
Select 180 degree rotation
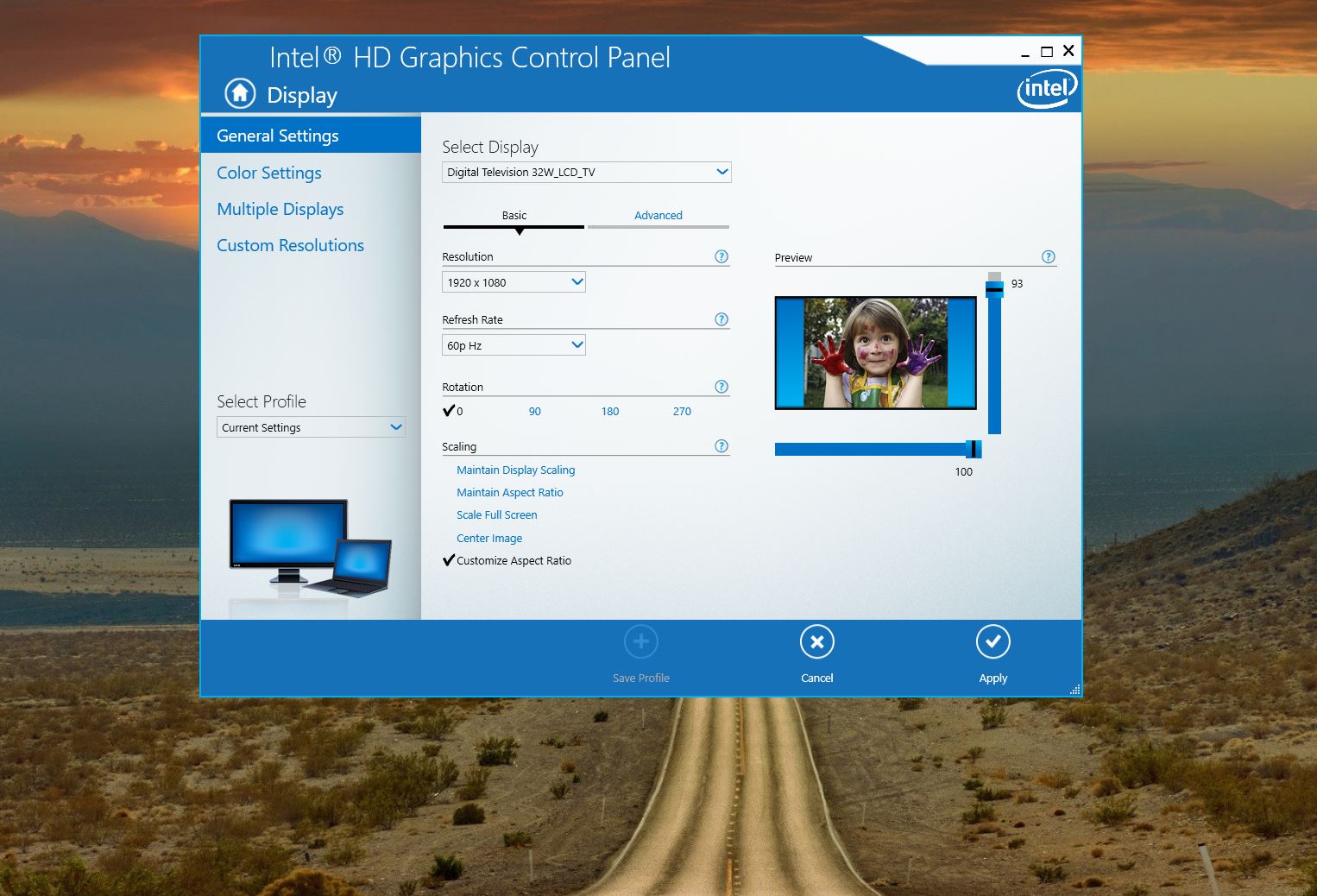[610, 411]
